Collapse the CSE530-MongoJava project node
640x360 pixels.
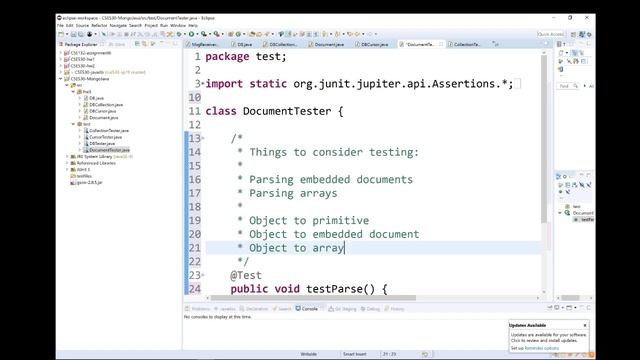[61, 79]
